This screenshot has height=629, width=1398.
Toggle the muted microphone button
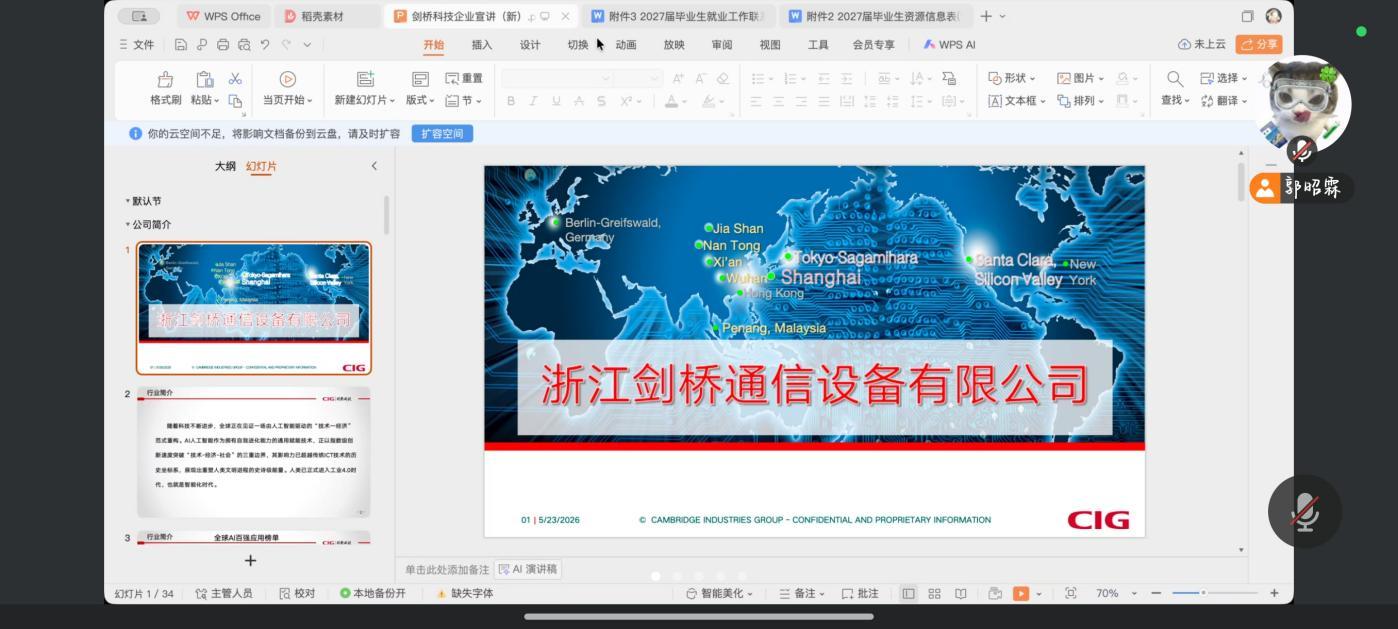click(1304, 511)
